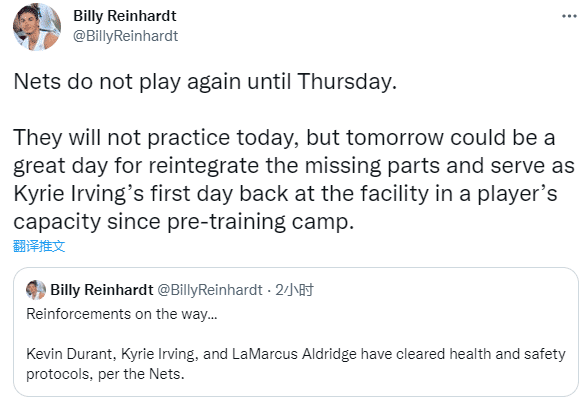Image resolution: width=583 pixels, height=398 pixels.
Task: Click the 'great day for reintegrate' line
Action: pyautogui.click(x=294, y=166)
